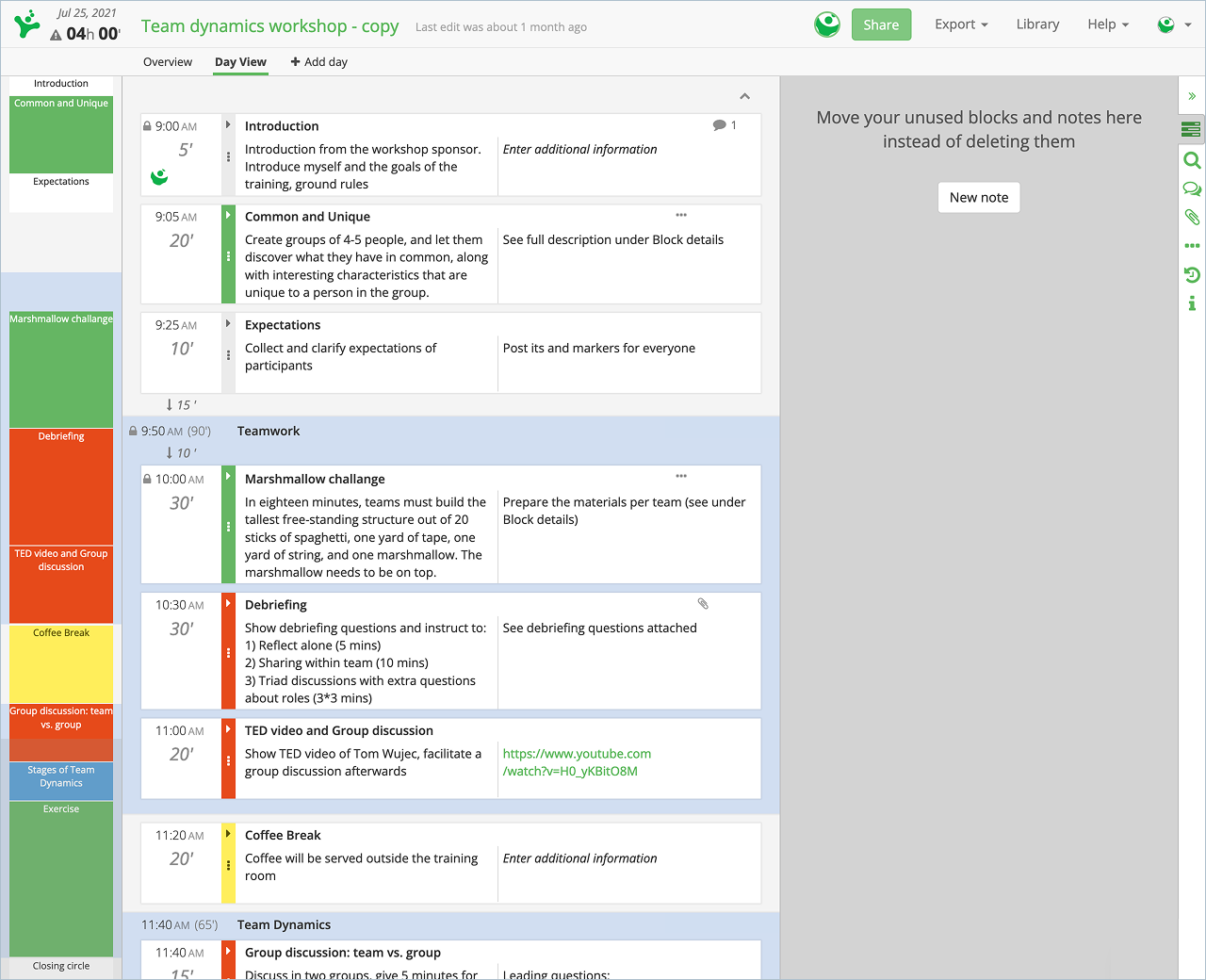This screenshot has width=1206, height=980.
Task: Click the 10' duration of Expectations
Action: (x=181, y=349)
